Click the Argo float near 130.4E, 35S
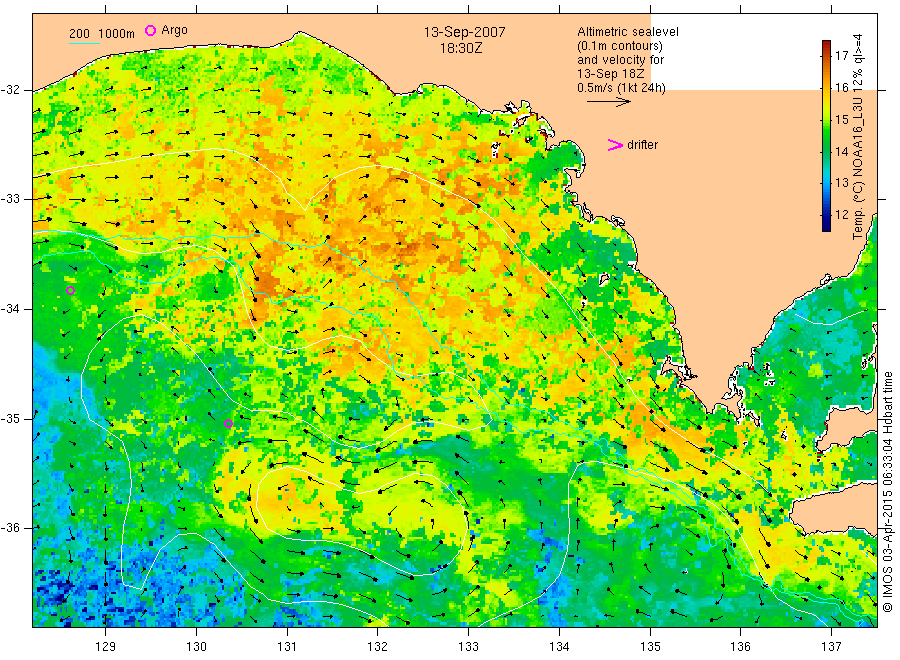The height and width of the screenshot is (660, 900). click(x=228, y=424)
